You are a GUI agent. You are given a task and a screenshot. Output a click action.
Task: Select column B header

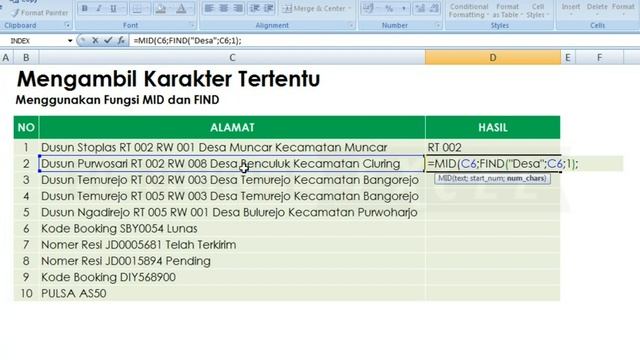(x=26, y=58)
